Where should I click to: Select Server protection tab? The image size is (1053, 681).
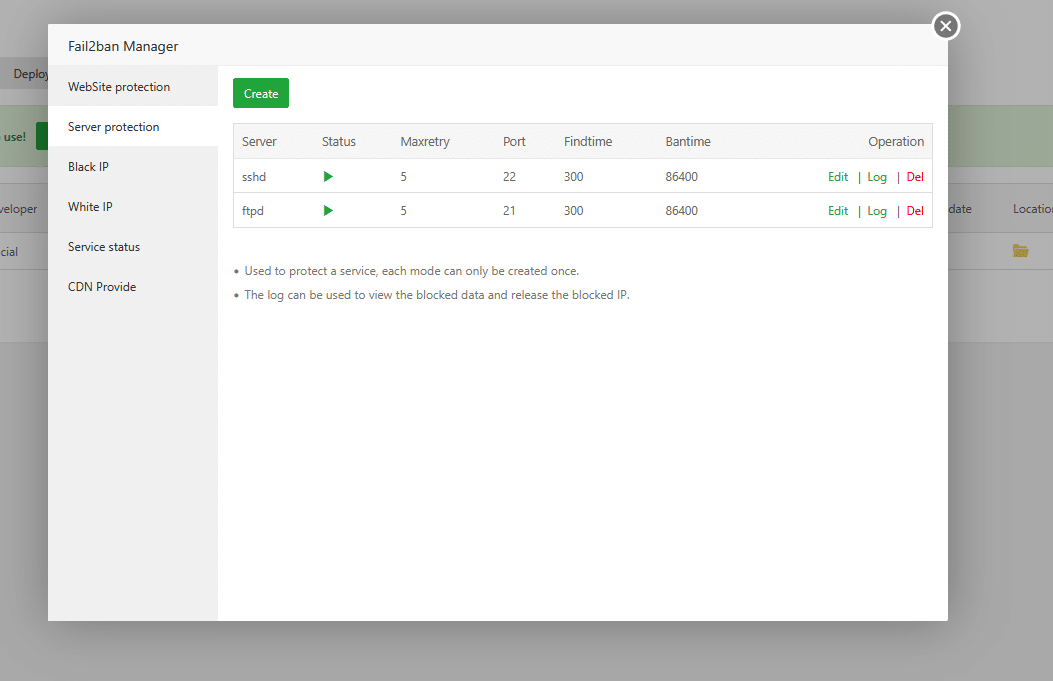pos(133,127)
